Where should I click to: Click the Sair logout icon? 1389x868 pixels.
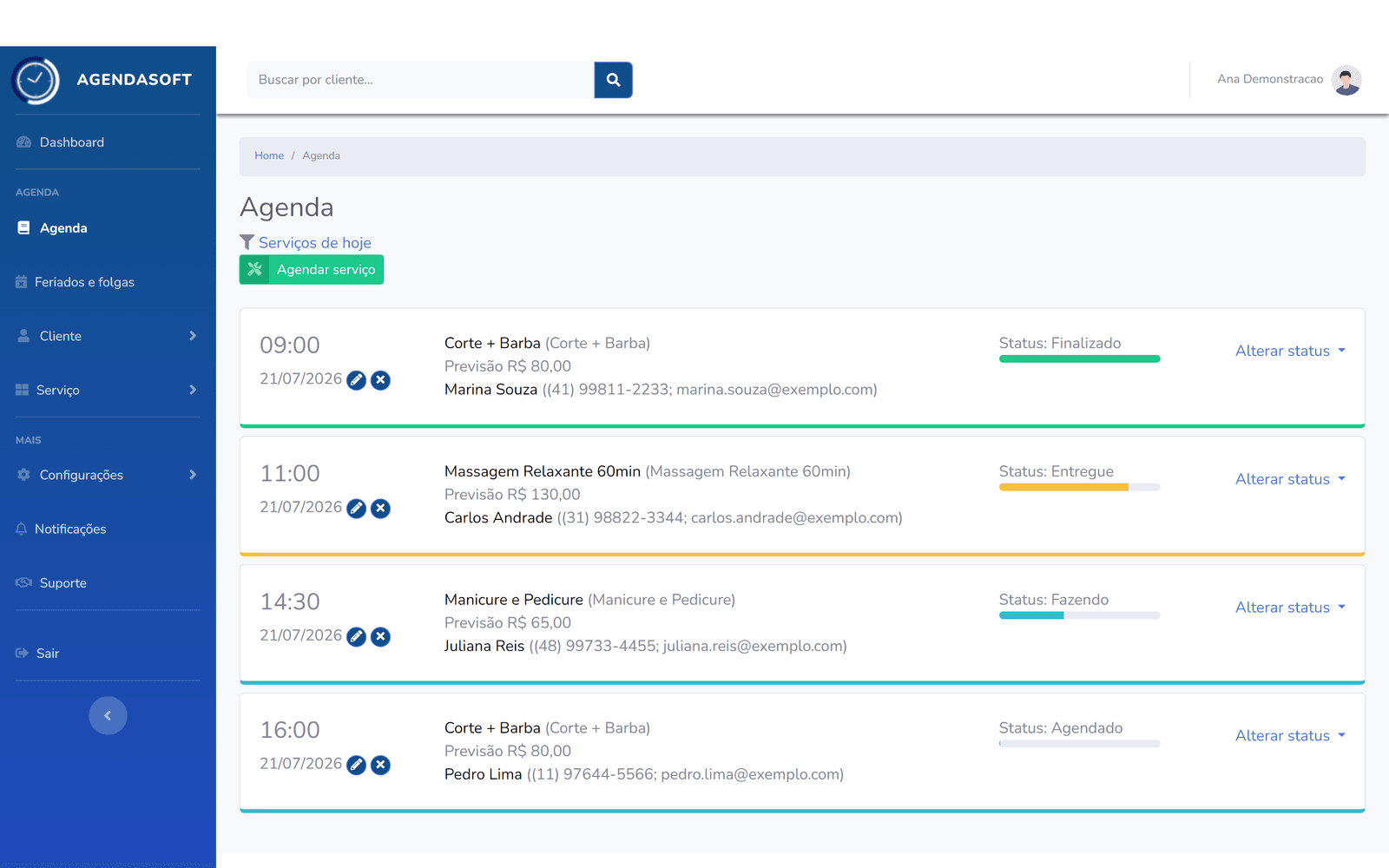coord(23,654)
